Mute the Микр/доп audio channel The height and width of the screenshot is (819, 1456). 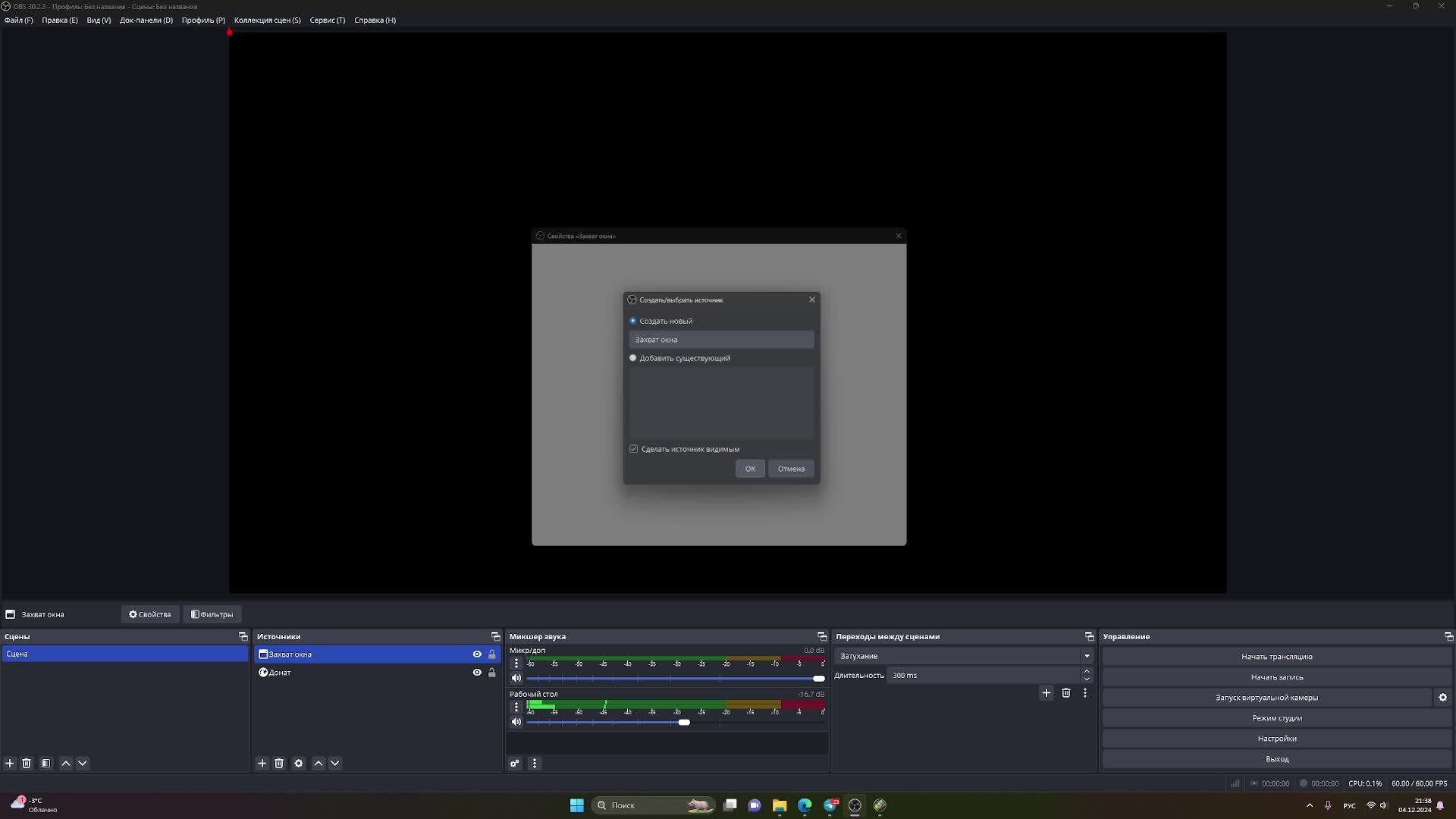tap(516, 679)
